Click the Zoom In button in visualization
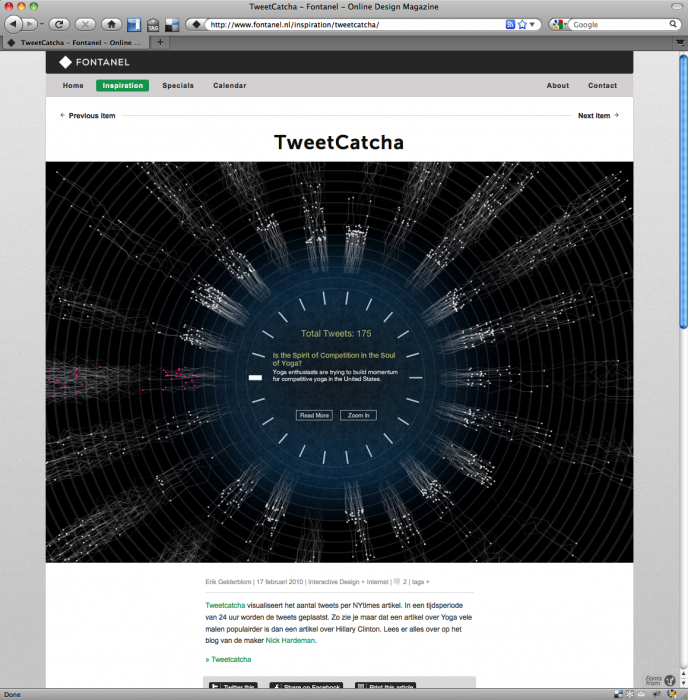This screenshot has height=700, width=688. coord(358,415)
